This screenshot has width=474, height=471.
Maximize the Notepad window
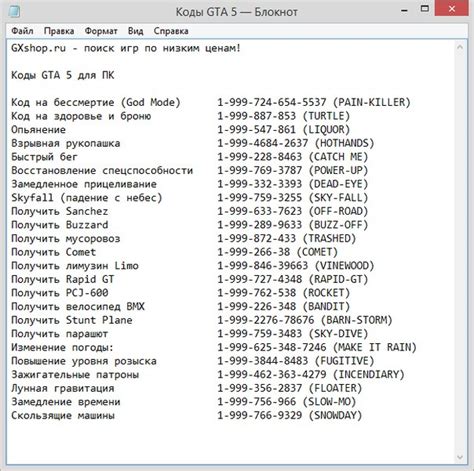pyautogui.click(x=425, y=9)
